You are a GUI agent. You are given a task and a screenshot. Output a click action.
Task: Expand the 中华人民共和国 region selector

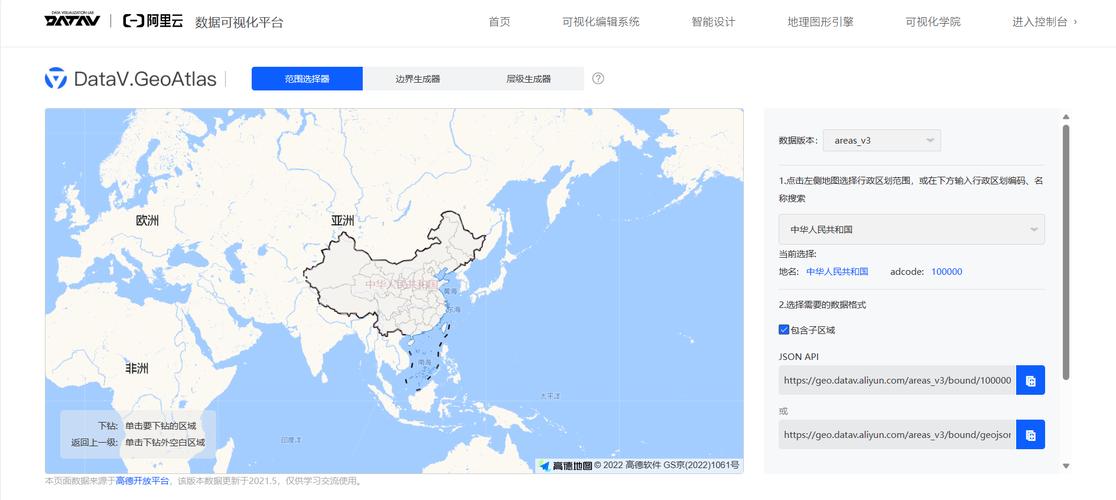pyautogui.click(x=912, y=230)
